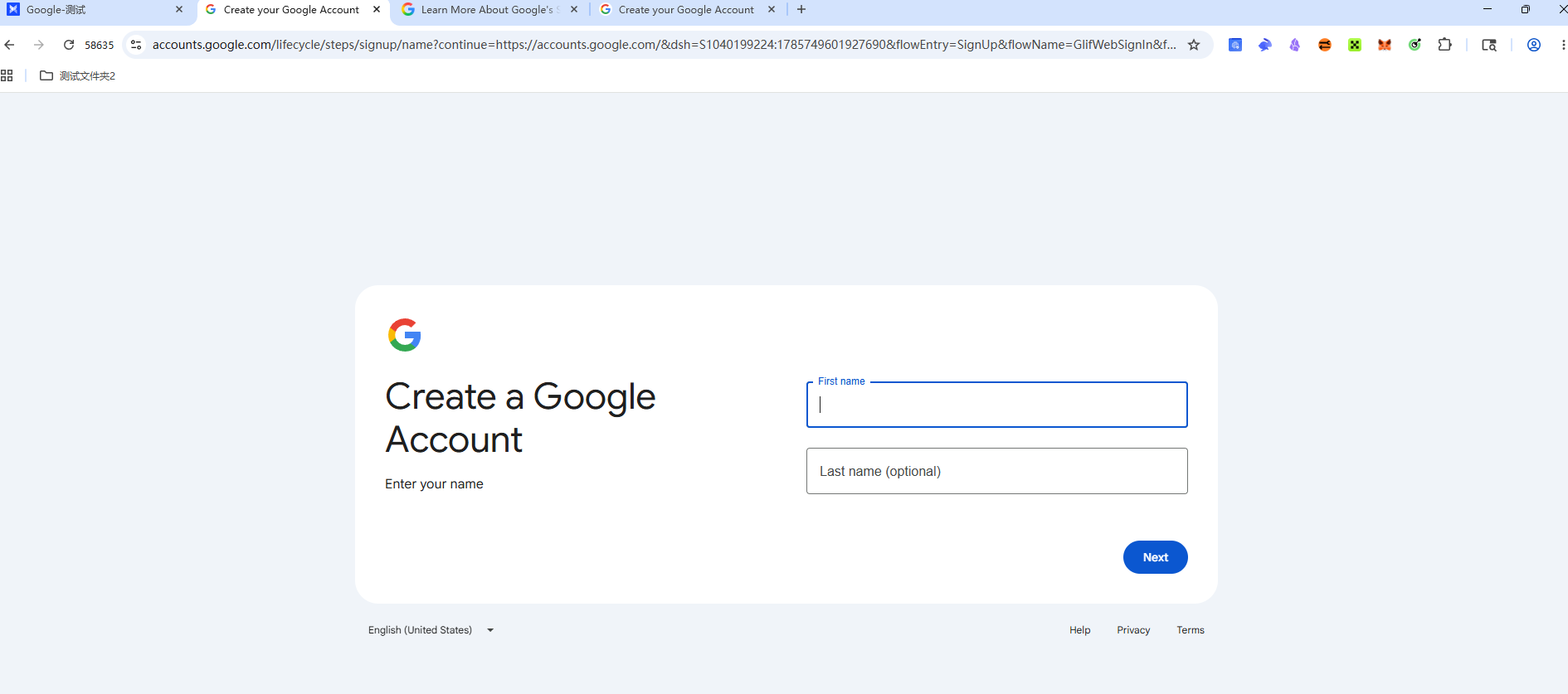This screenshot has width=1568, height=694.
Task: Close the Google-测试 tab
Action: click(x=179, y=10)
